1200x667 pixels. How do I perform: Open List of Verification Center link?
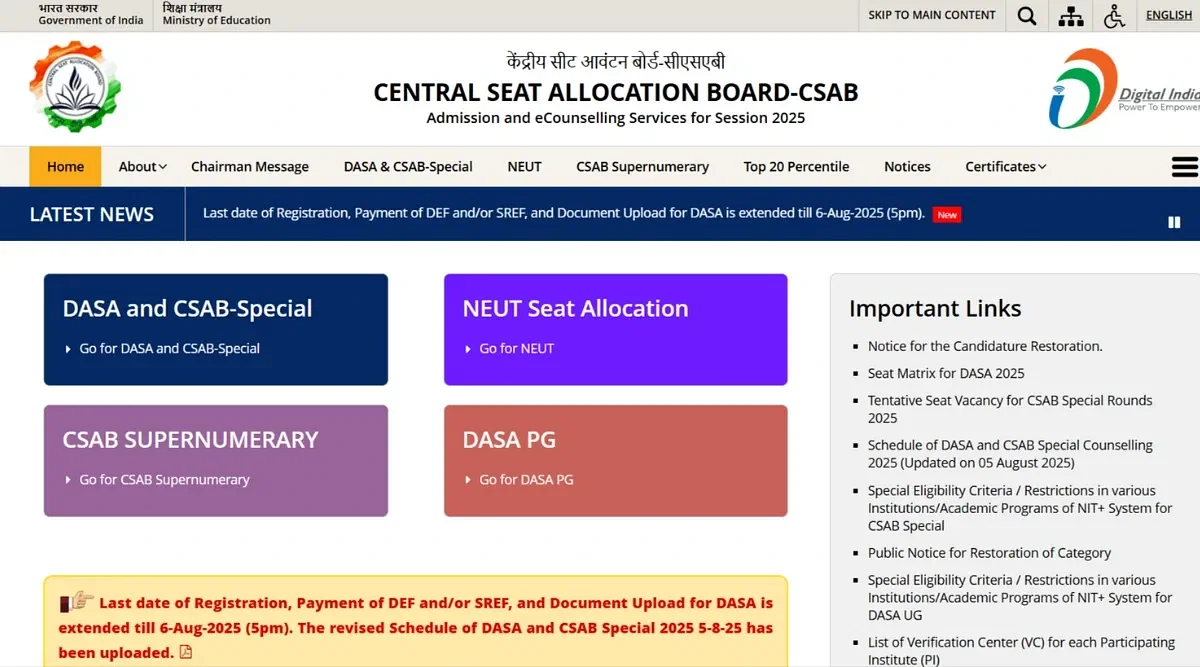click(1021, 650)
